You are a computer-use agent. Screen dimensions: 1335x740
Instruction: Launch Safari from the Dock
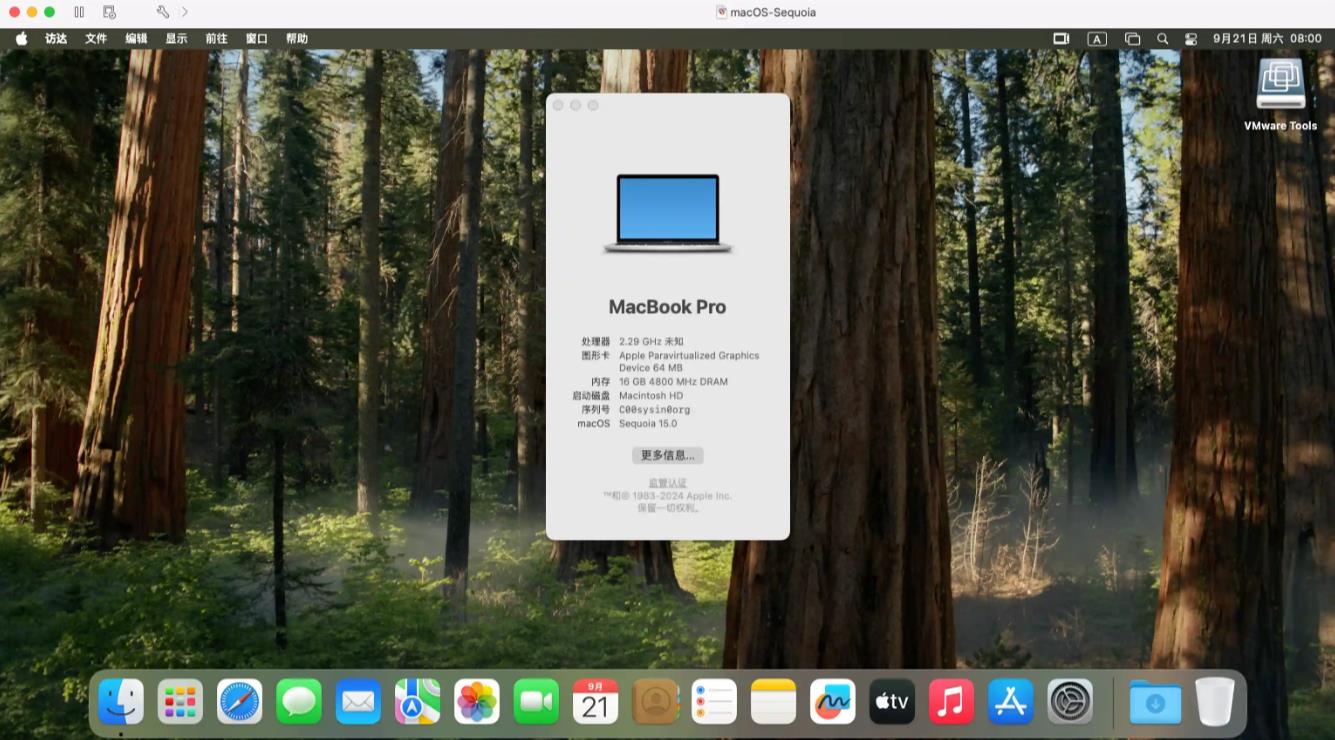(240, 701)
